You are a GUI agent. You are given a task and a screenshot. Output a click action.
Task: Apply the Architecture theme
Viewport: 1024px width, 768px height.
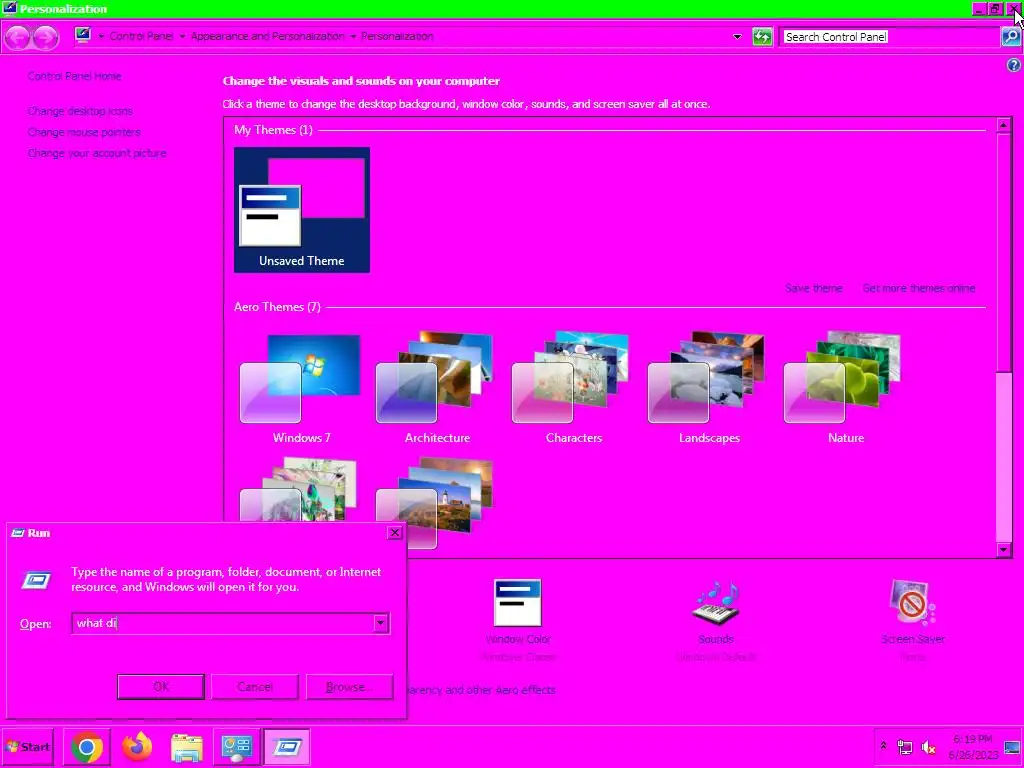(437, 389)
